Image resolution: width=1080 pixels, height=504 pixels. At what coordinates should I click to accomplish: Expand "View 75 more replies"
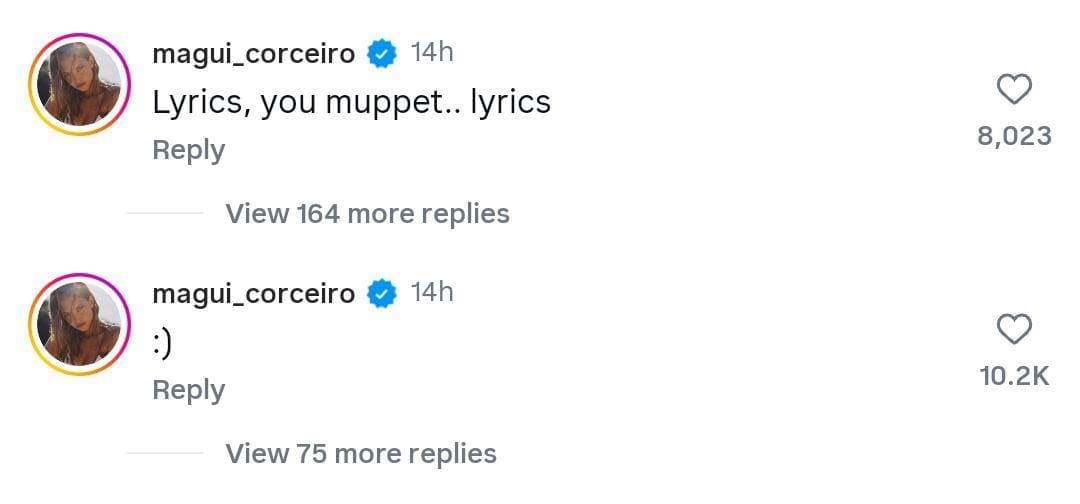pos(360,454)
